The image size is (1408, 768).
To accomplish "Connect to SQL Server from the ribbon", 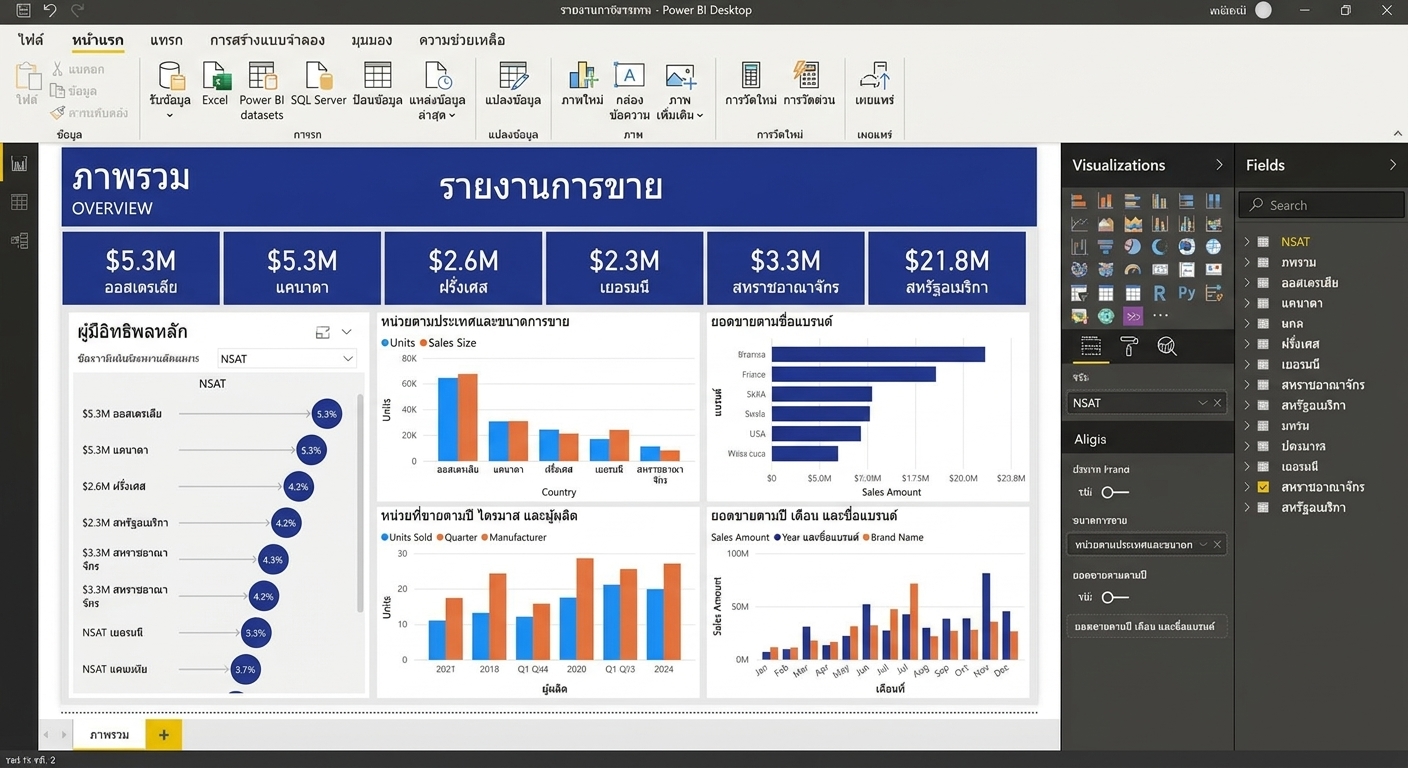I will [318, 83].
